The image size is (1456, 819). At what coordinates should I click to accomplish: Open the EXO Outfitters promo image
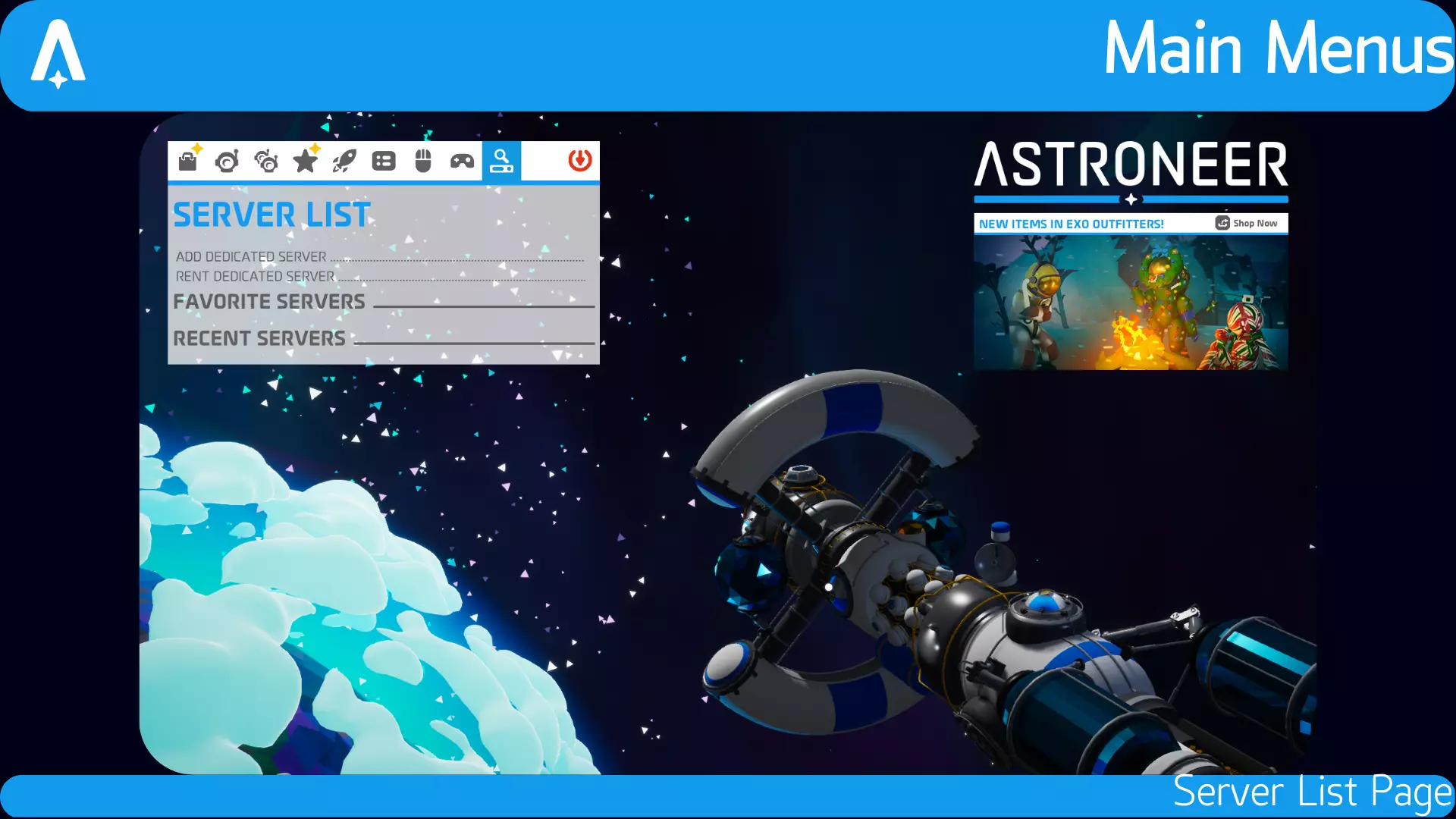[1131, 303]
